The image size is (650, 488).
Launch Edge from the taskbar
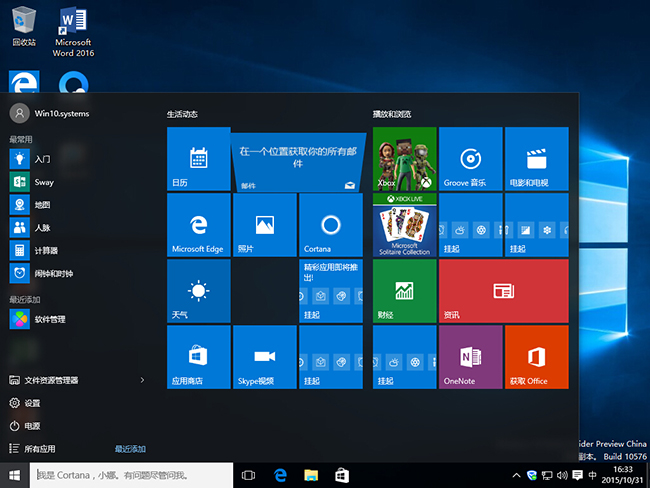[281, 475]
